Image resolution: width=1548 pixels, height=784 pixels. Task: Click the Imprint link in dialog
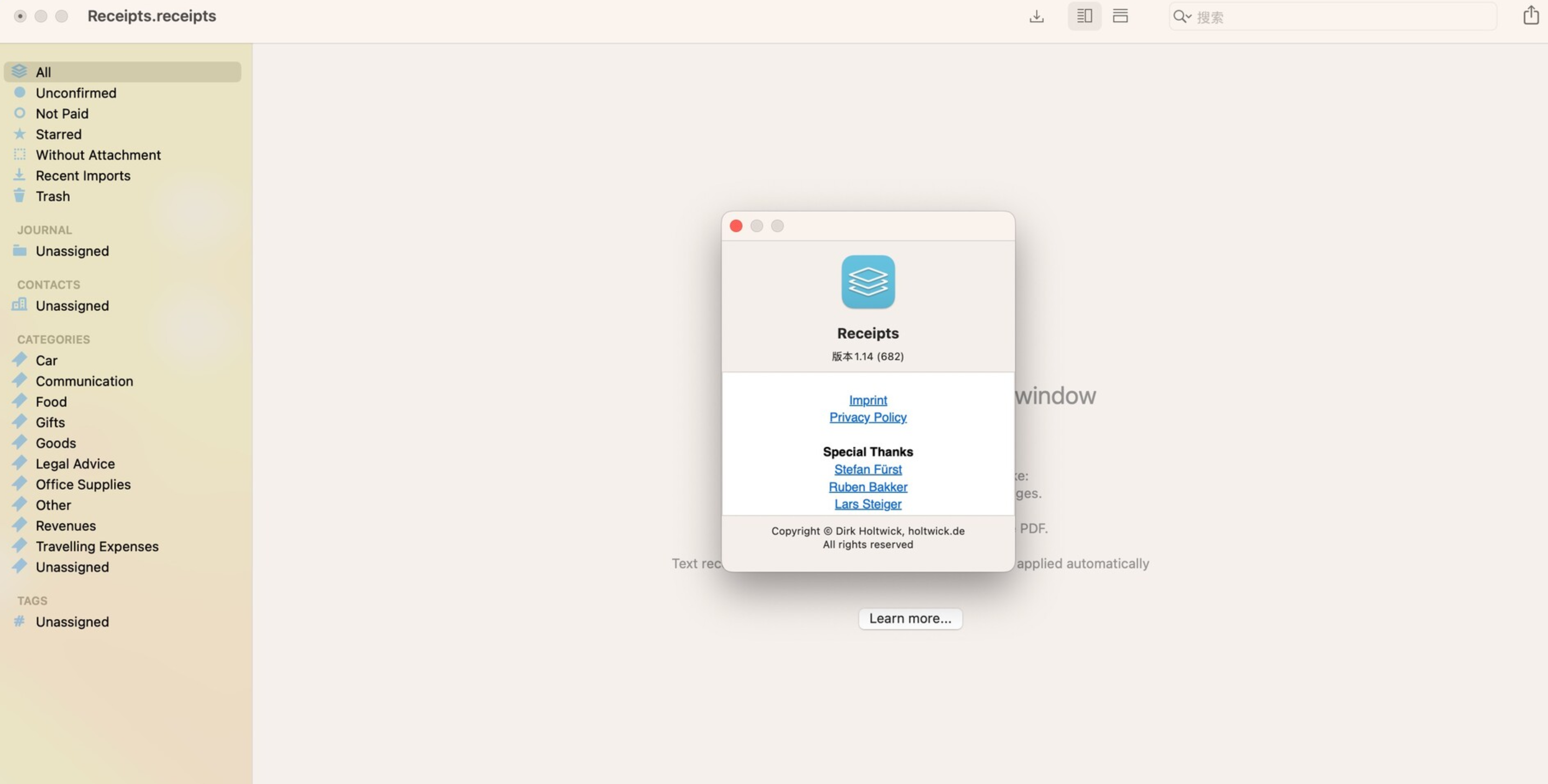(x=867, y=400)
